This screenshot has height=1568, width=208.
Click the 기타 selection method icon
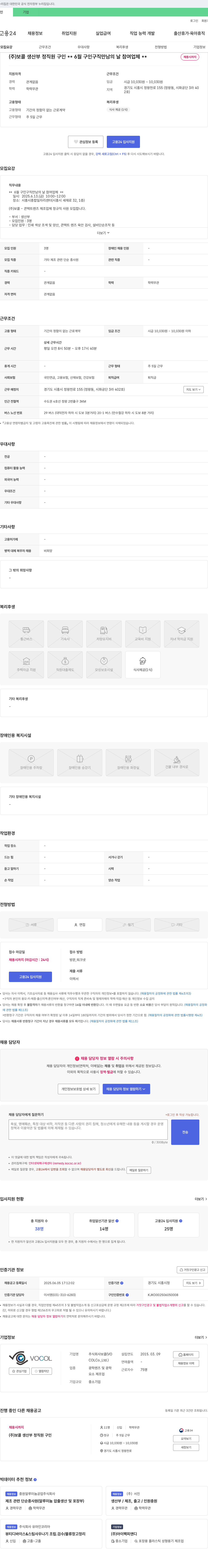click(177, 925)
